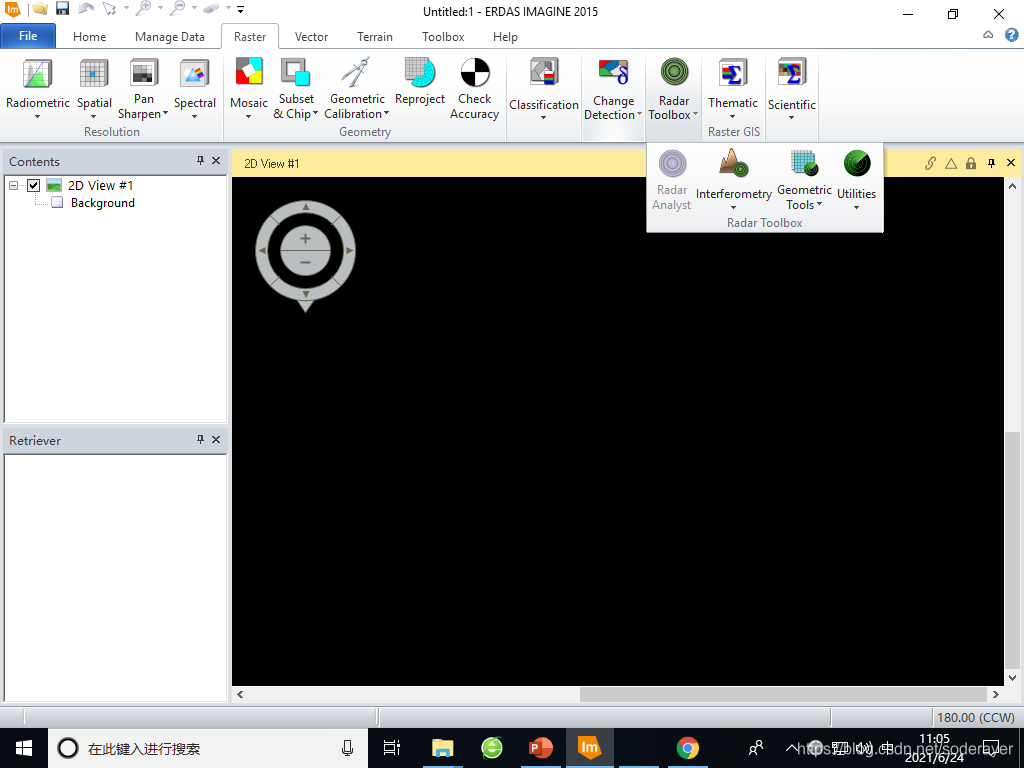Click the zoom in magnifier
Image resolution: width=1024 pixels, height=768 pixels.
click(x=143, y=9)
